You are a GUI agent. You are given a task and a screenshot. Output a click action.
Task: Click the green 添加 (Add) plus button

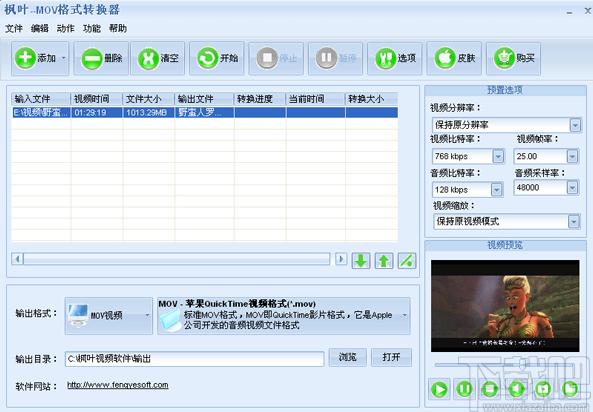click(x=35, y=58)
